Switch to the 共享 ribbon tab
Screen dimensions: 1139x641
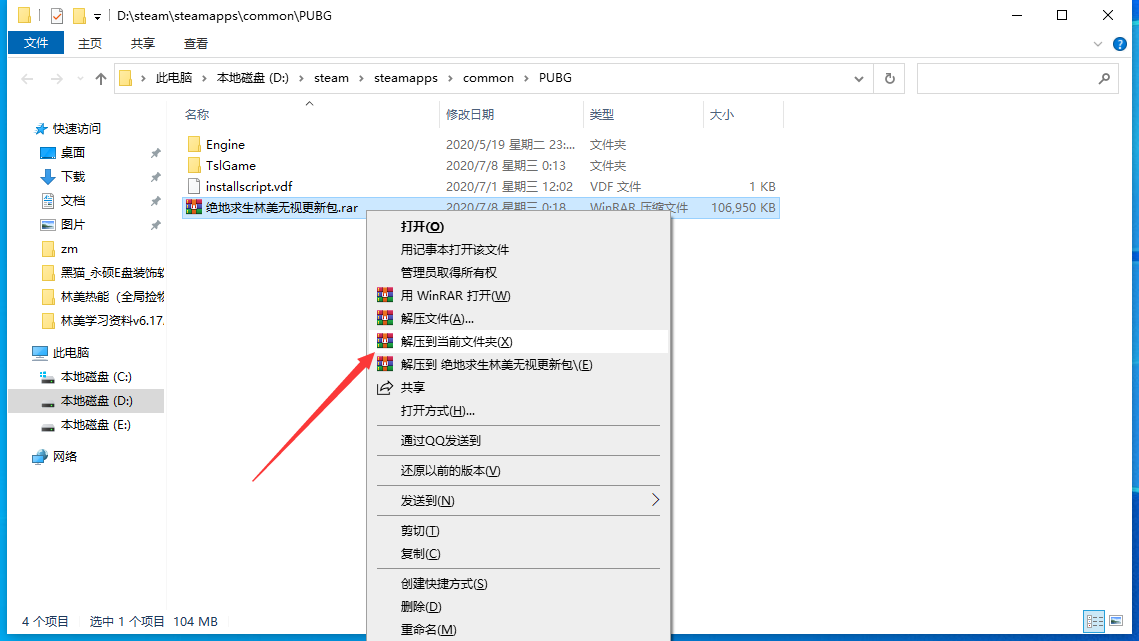[143, 44]
